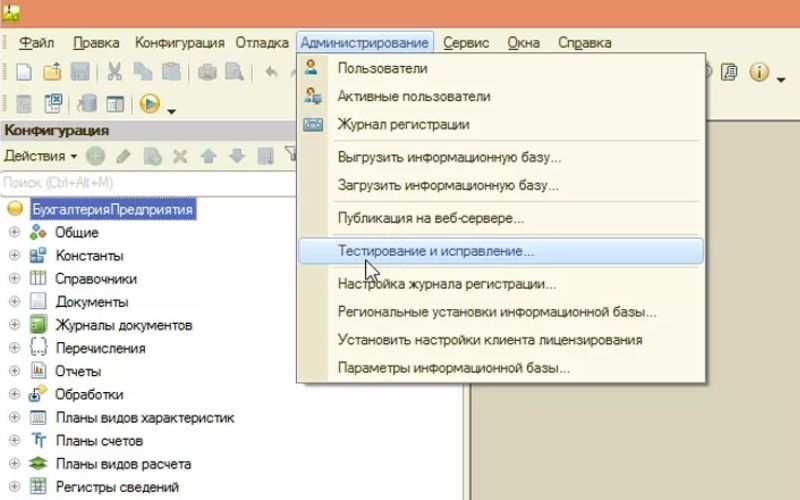The width and height of the screenshot is (800, 500).
Task: Click the Print preview icon
Action: point(235,72)
